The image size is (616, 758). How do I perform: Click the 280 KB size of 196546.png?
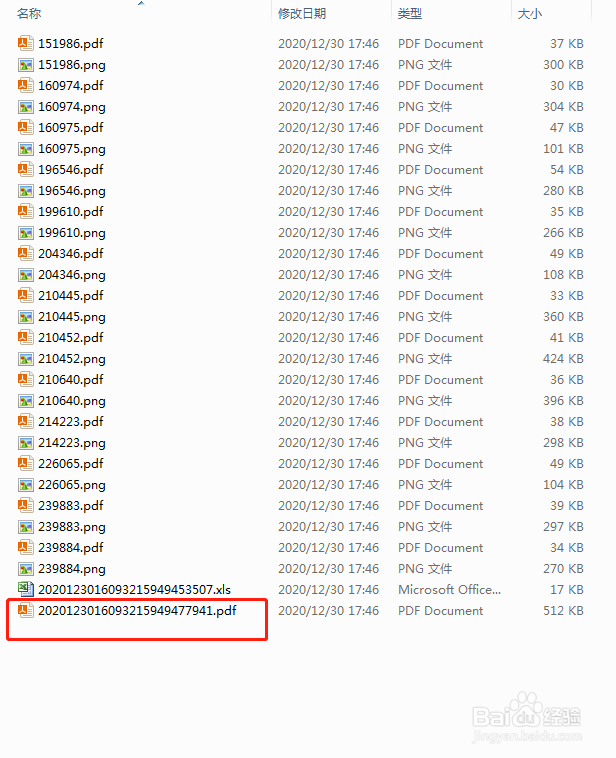563,191
